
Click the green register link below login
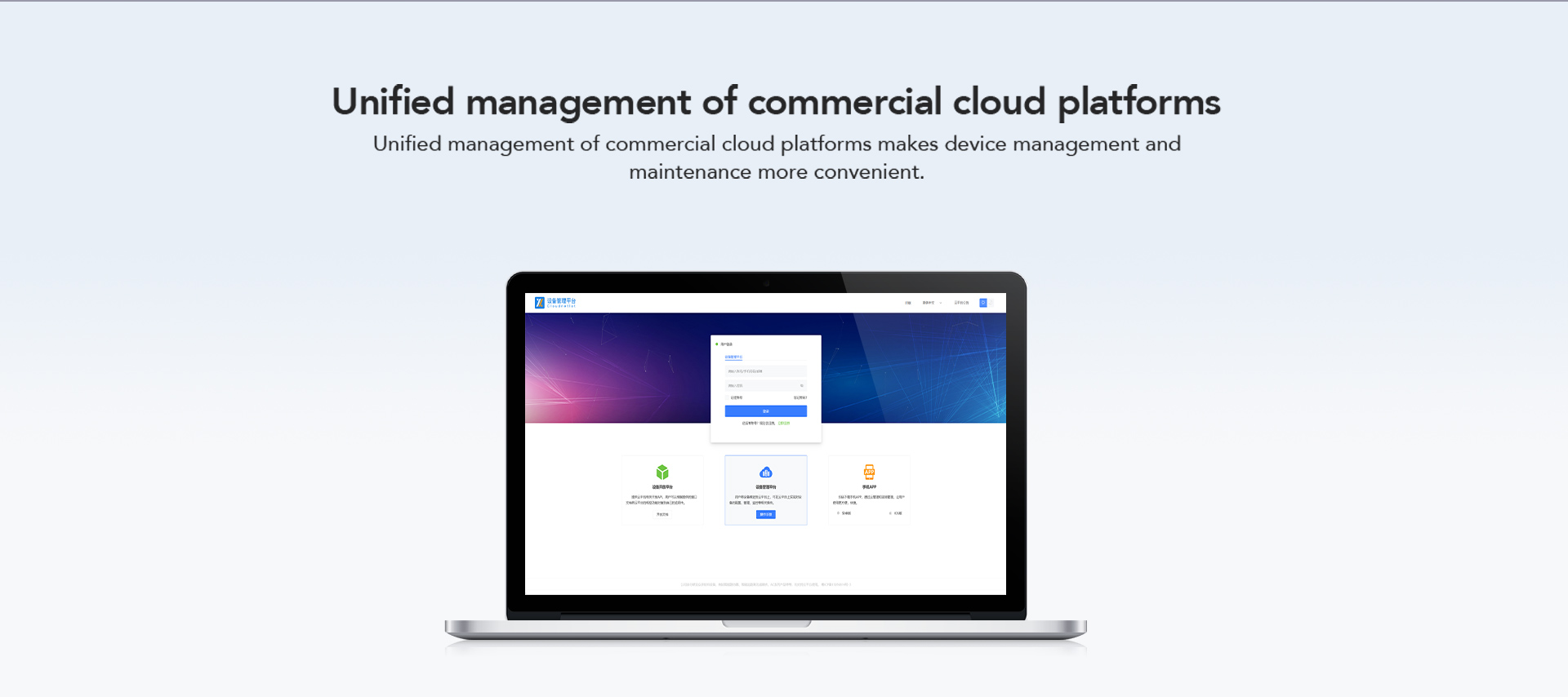click(x=784, y=423)
